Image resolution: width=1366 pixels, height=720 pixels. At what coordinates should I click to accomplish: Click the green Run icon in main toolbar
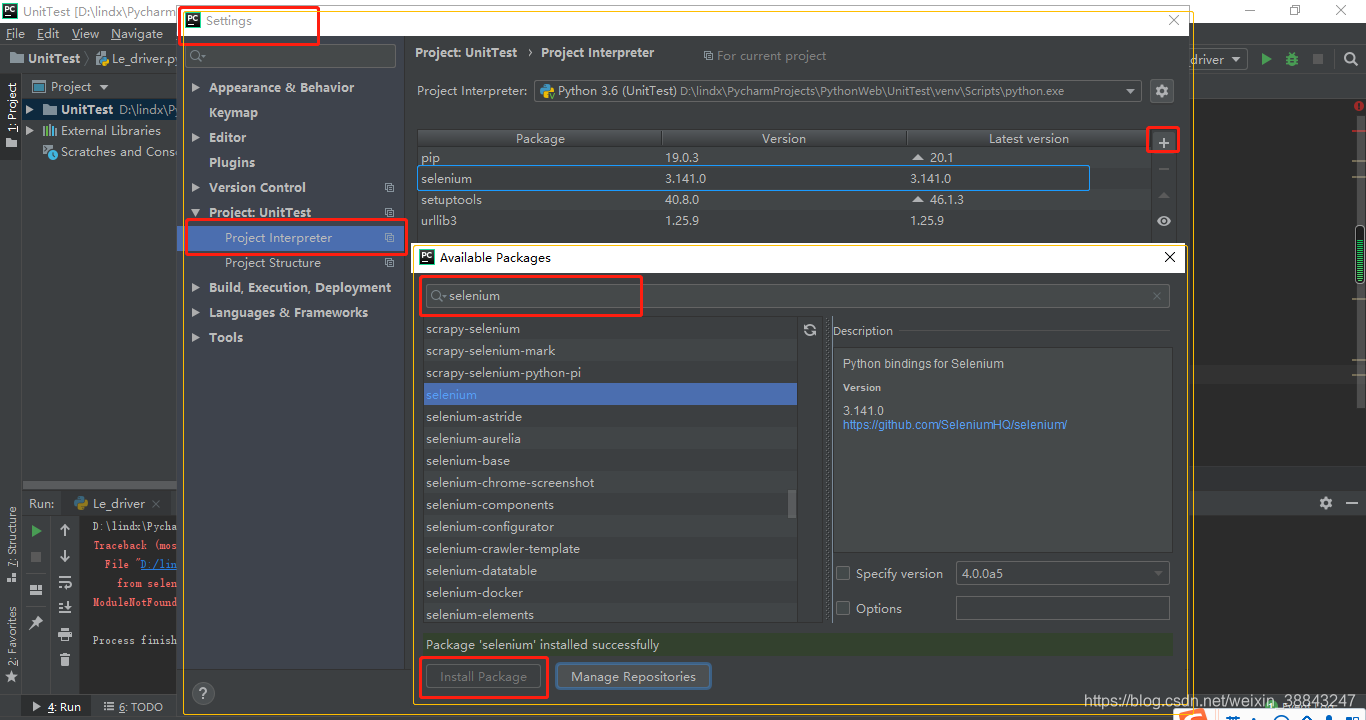pyautogui.click(x=1266, y=59)
